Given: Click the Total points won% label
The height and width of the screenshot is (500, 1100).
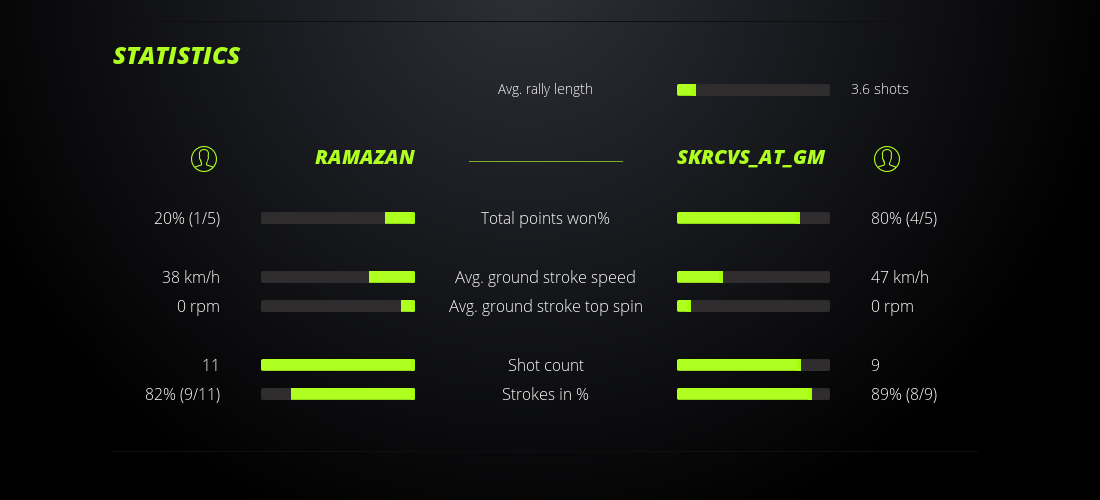Looking at the screenshot, I should pyautogui.click(x=545, y=218).
